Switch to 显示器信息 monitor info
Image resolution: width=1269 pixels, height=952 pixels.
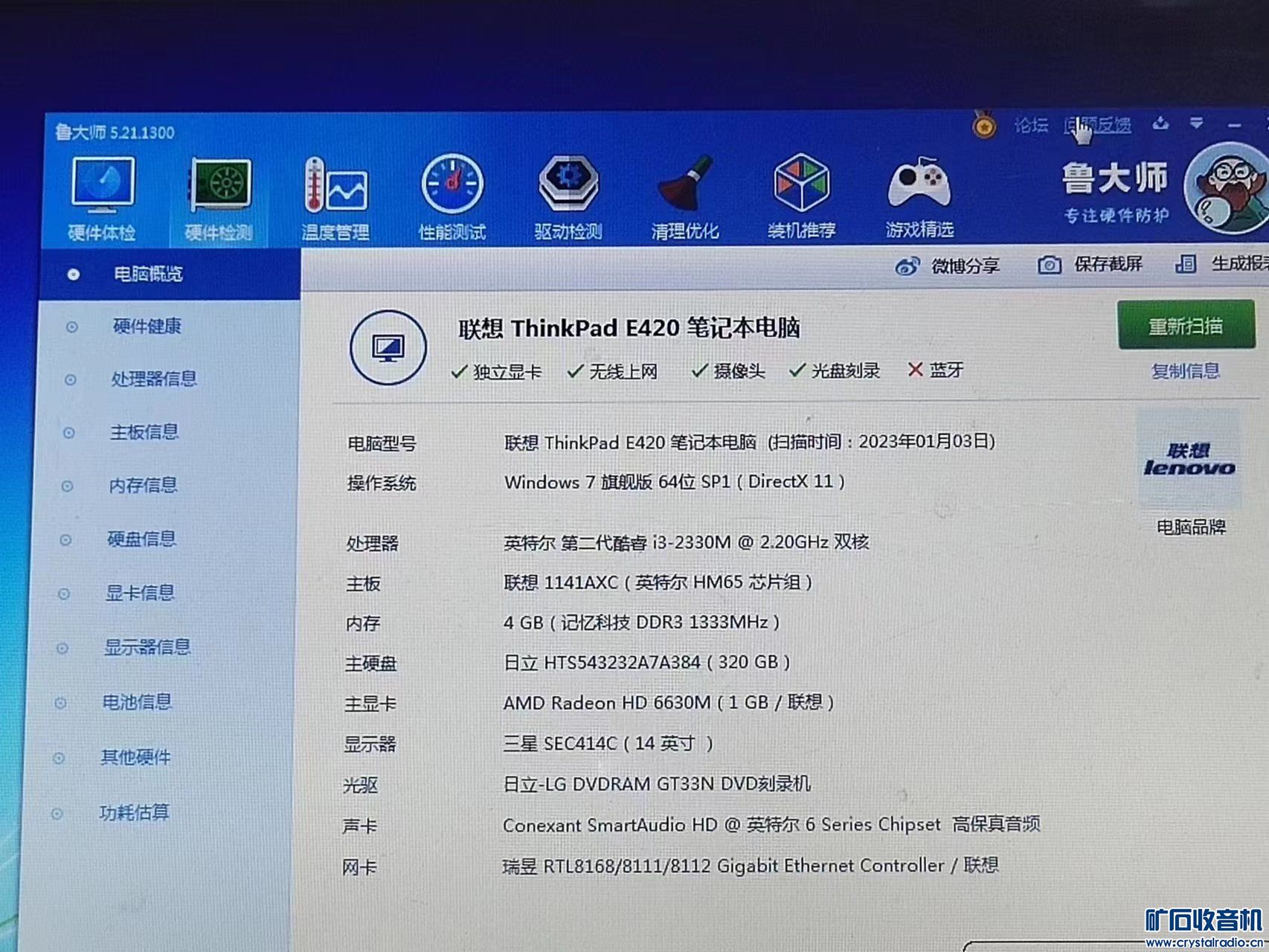pyautogui.click(x=147, y=647)
